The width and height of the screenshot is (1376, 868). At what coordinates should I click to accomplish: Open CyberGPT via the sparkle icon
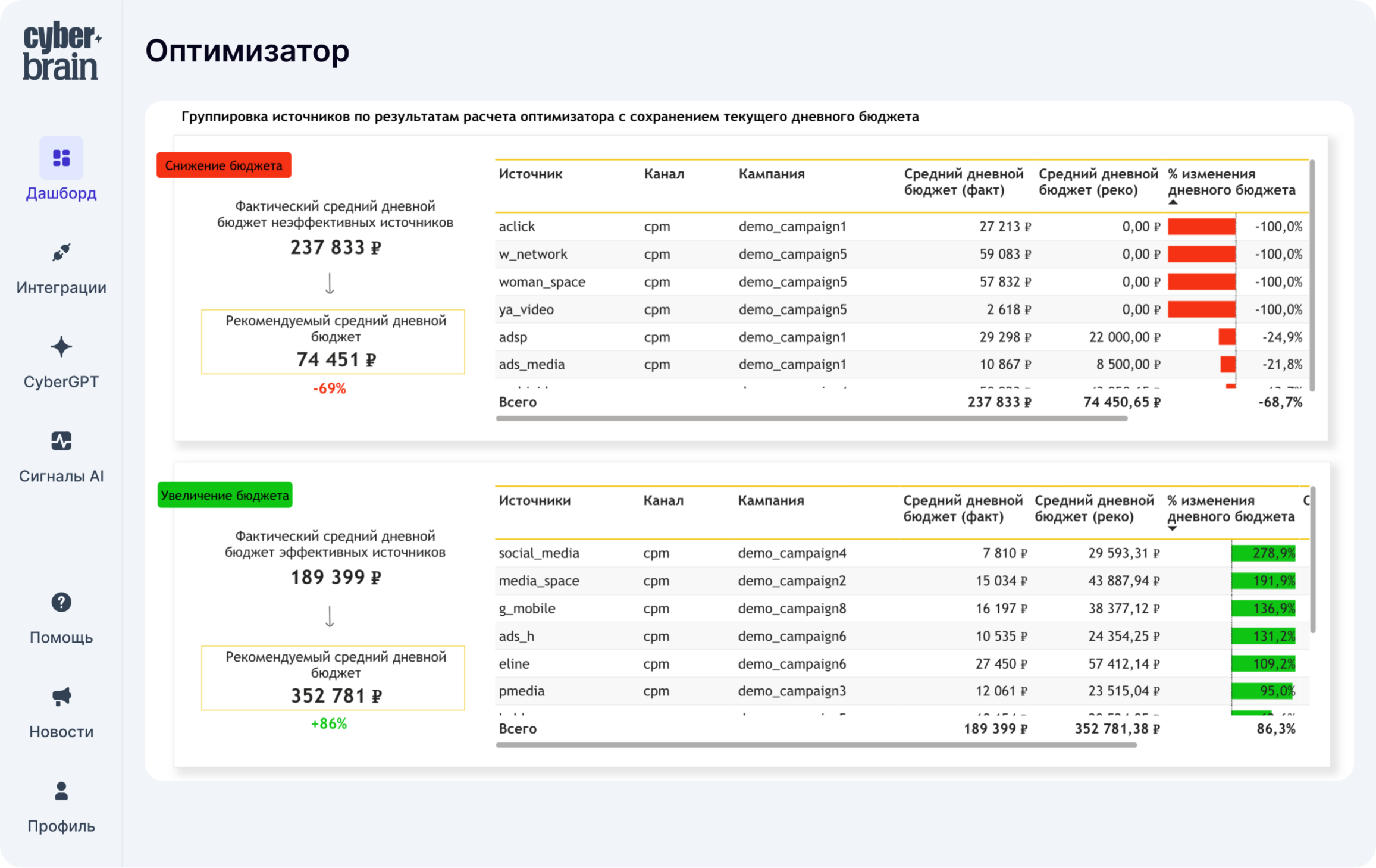coord(61,346)
